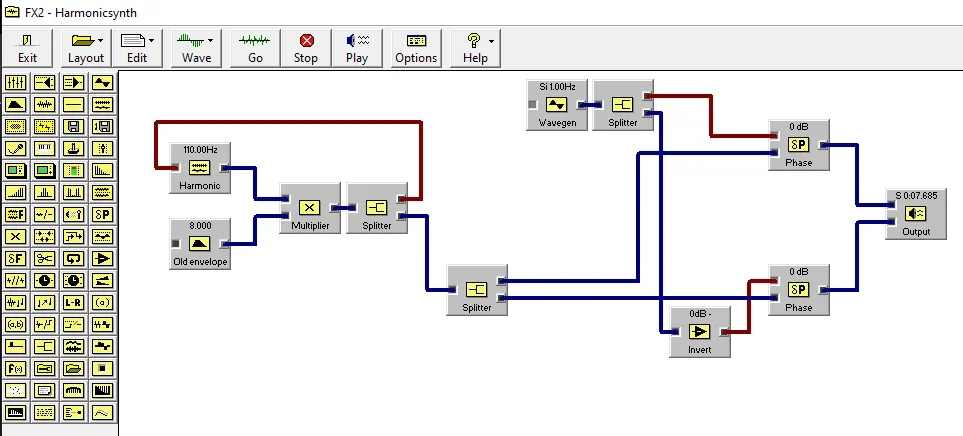Open the Options toolbar button
963x436 pixels.
pyautogui.click(x=416, y=48)
